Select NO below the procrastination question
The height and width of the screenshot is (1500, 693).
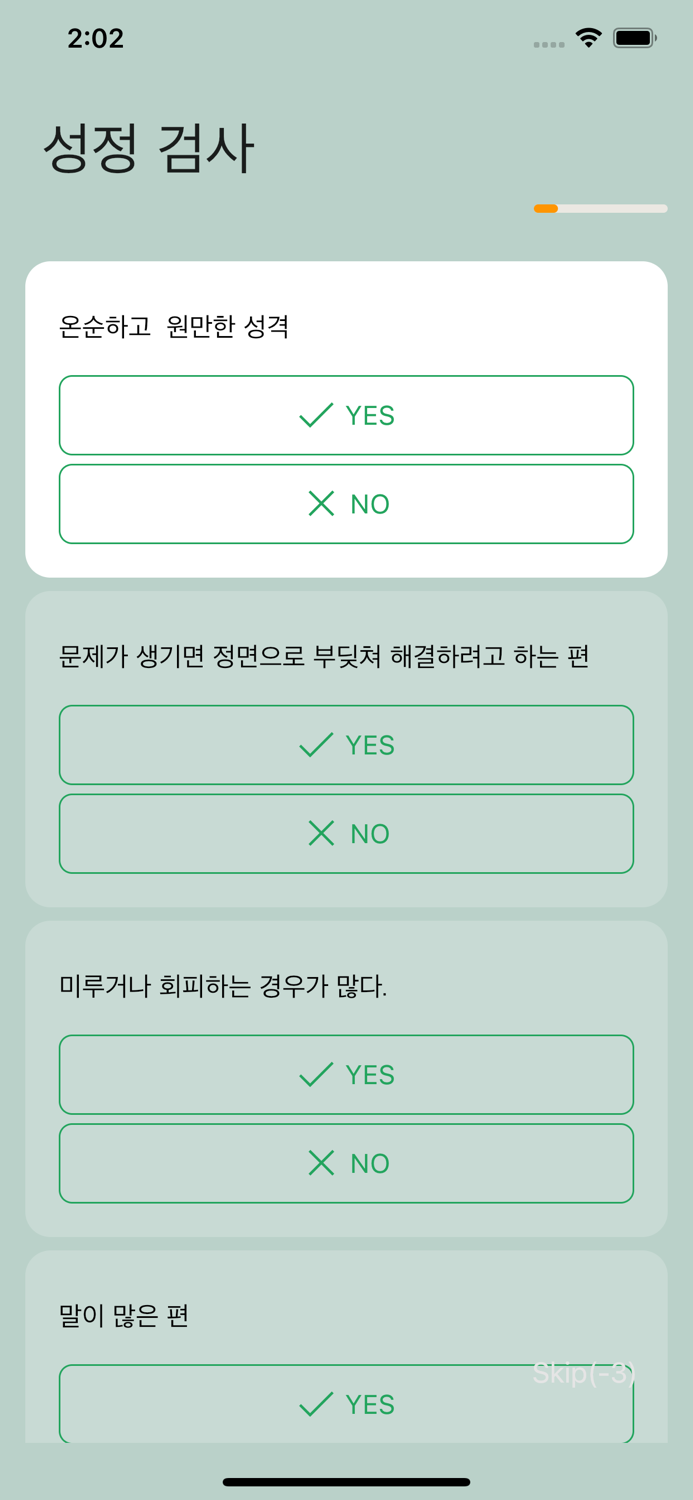point(346,1162)
